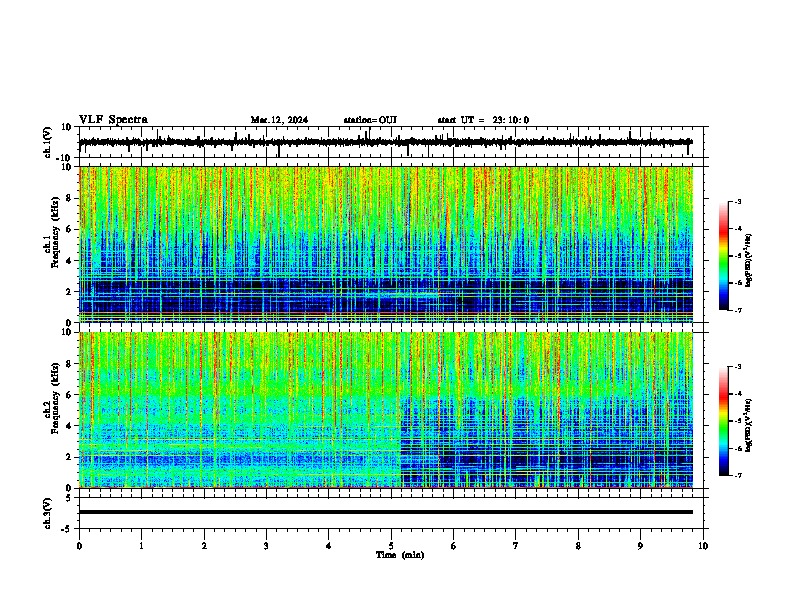
Task: Select the ch.2 spectrogram color scale bar
Action: pyautogui.click(x=723, y=421)
